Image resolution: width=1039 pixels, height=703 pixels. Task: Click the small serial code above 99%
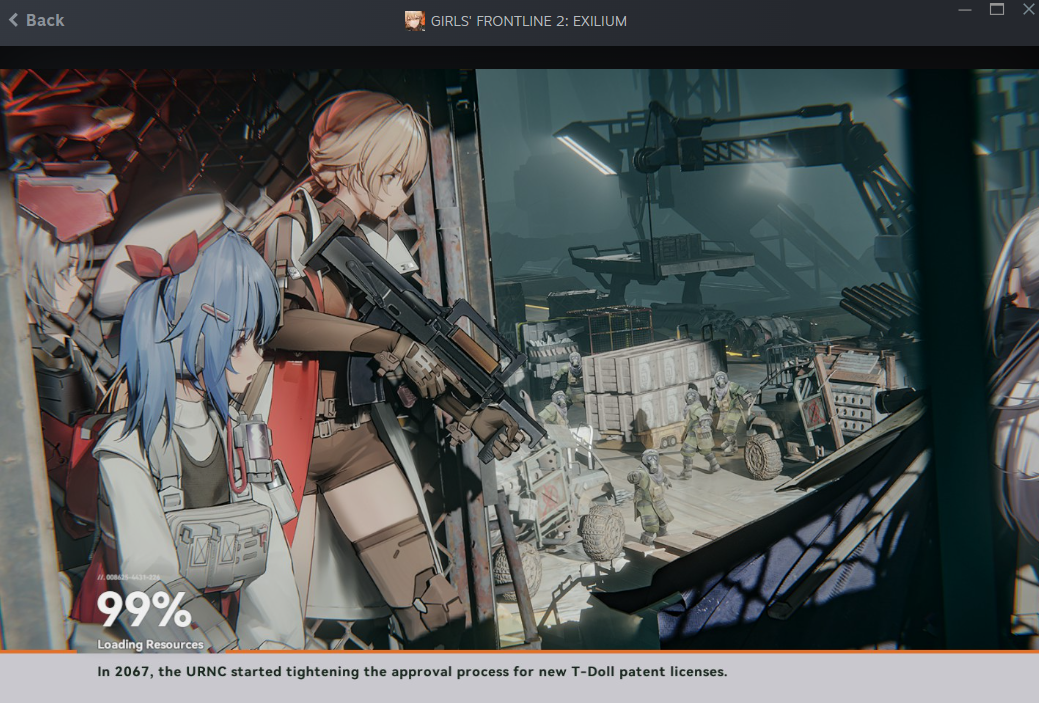click(x=129, y=578)
